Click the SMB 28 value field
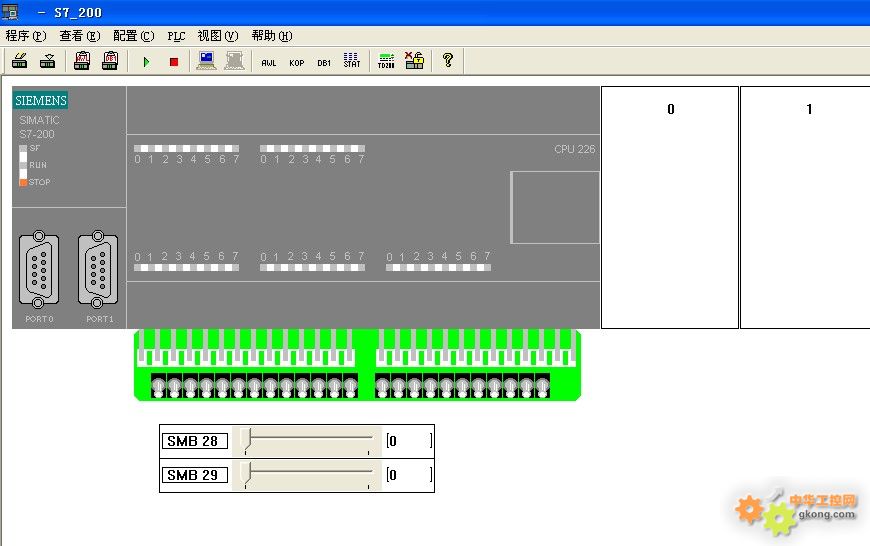870x546 pixels. [409, 441]
